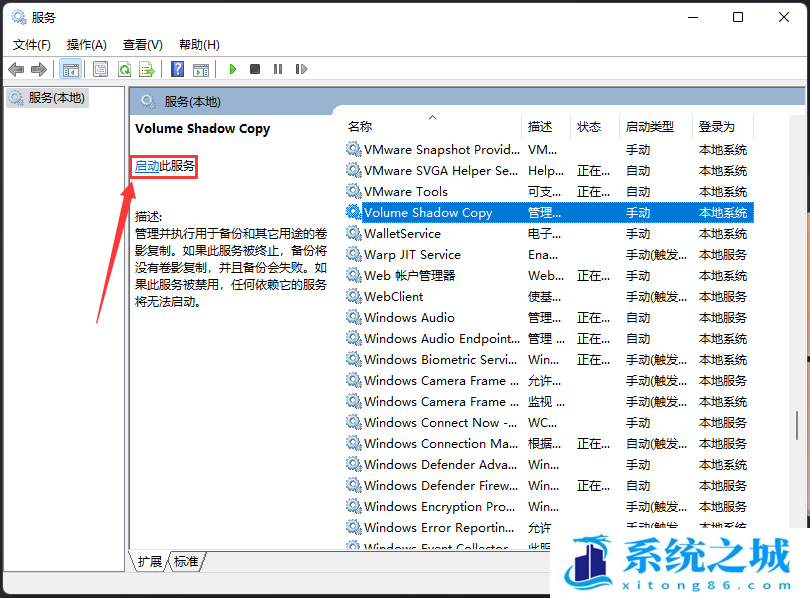Open the 帮助(H) menu
This screenshot has width=810, height=598.
click(199, 45)
